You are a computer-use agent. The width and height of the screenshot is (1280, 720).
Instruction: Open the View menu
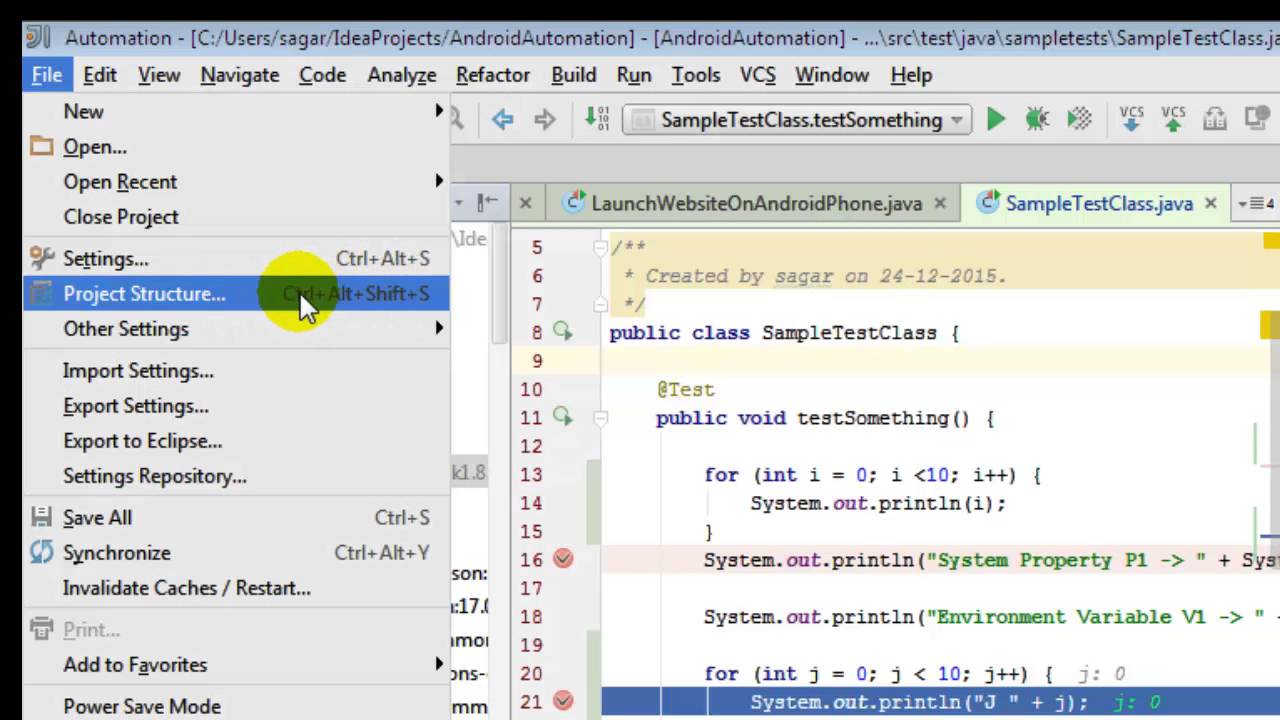(159, 75)
